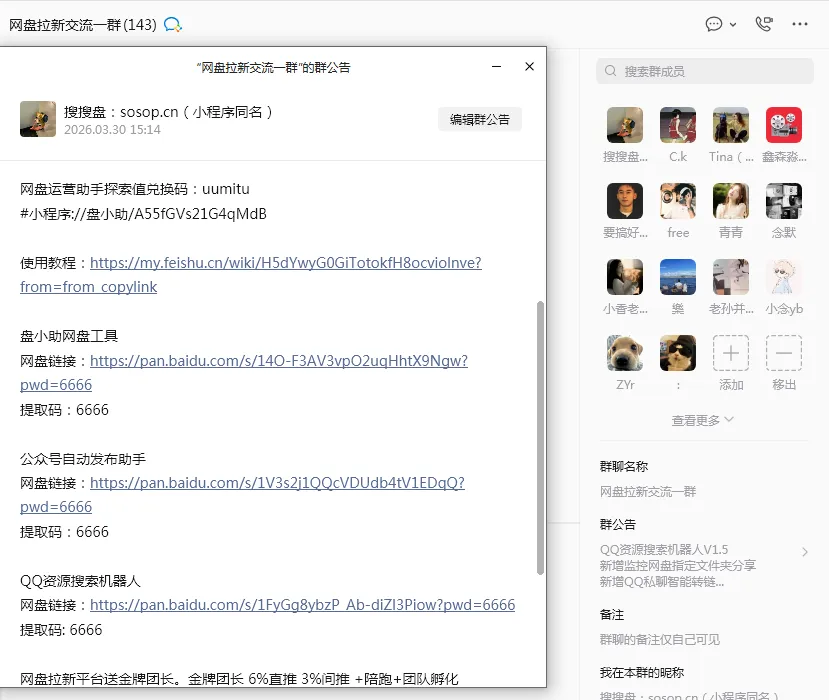The image size is (829, 700).
Task: Click the 移出 minus icon to remove members
Action: [x=784, y=353]
